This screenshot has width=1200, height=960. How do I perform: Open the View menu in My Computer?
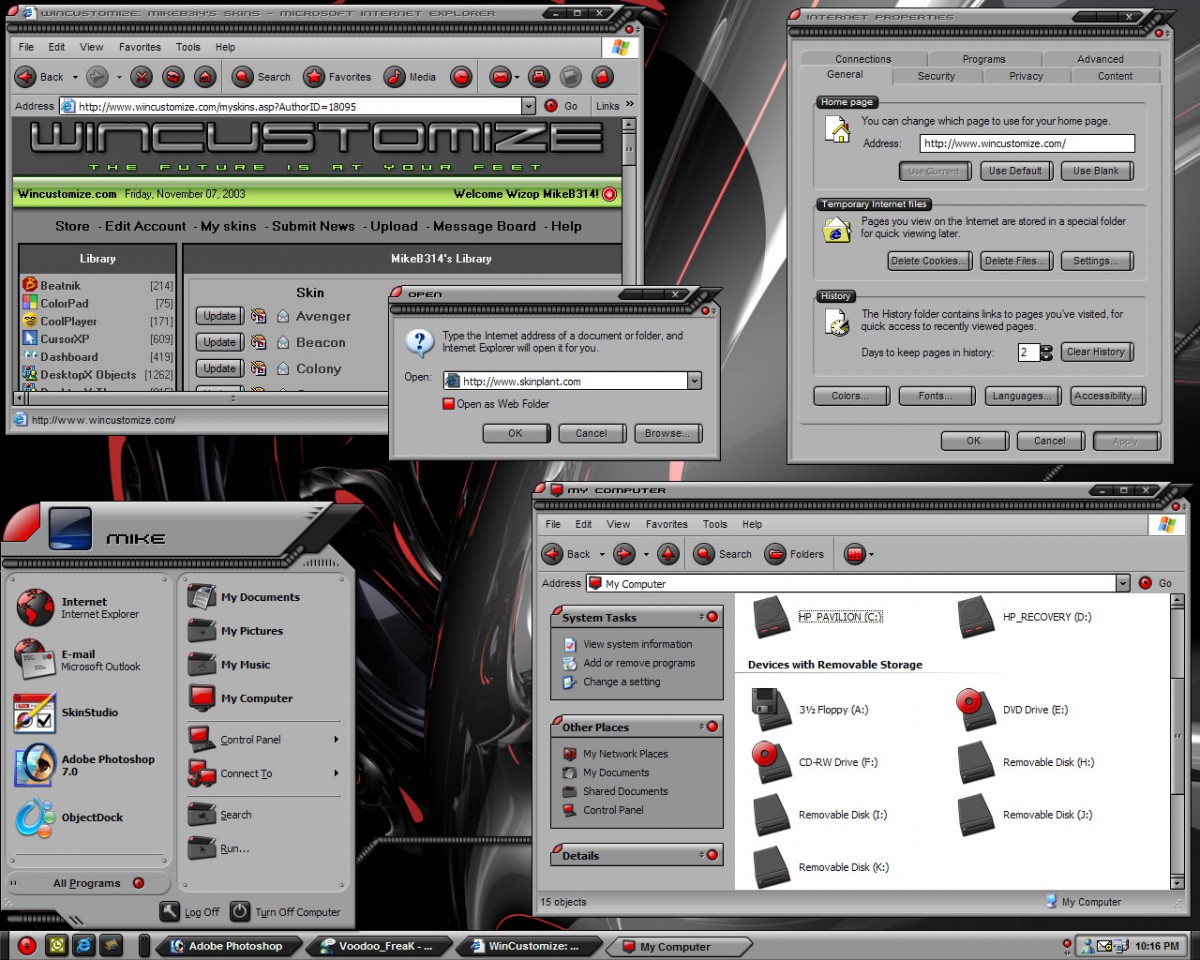pos(619,524)
